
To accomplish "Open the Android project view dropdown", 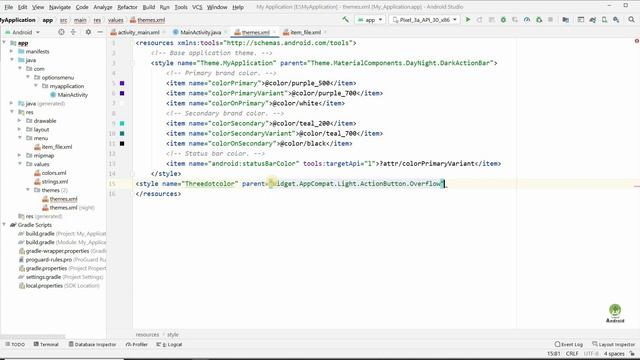I will click(22, 32).
